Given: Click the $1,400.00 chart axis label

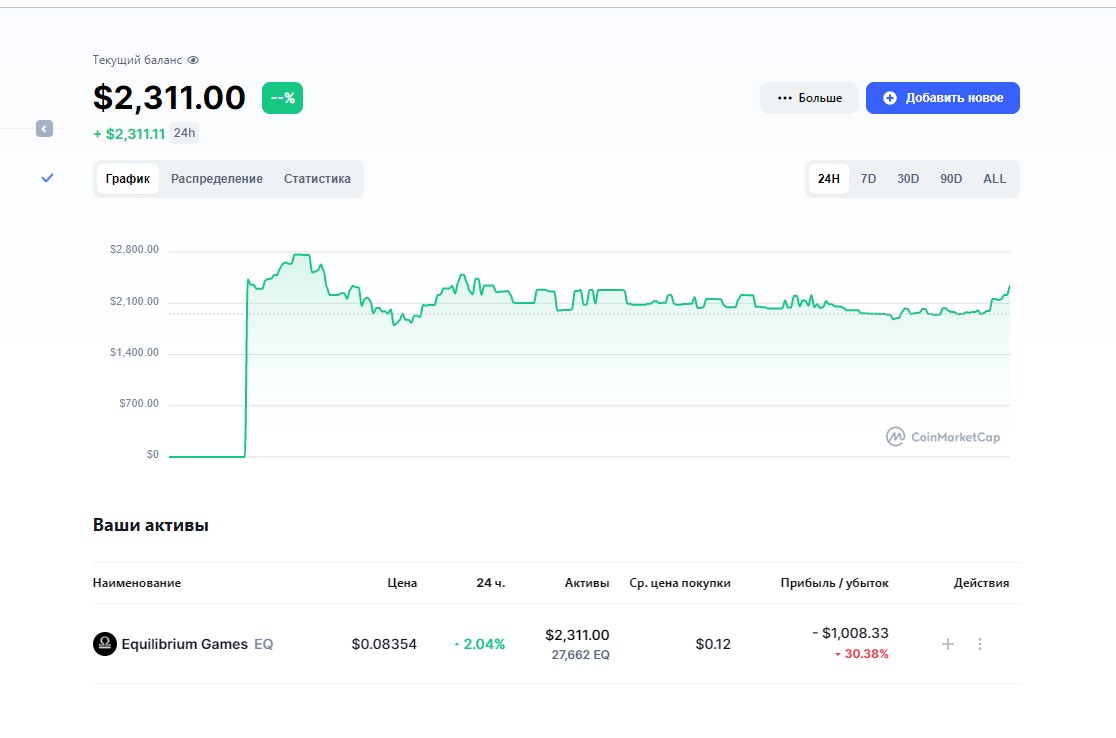Looking at the screenshot, I should pos(135,352).
